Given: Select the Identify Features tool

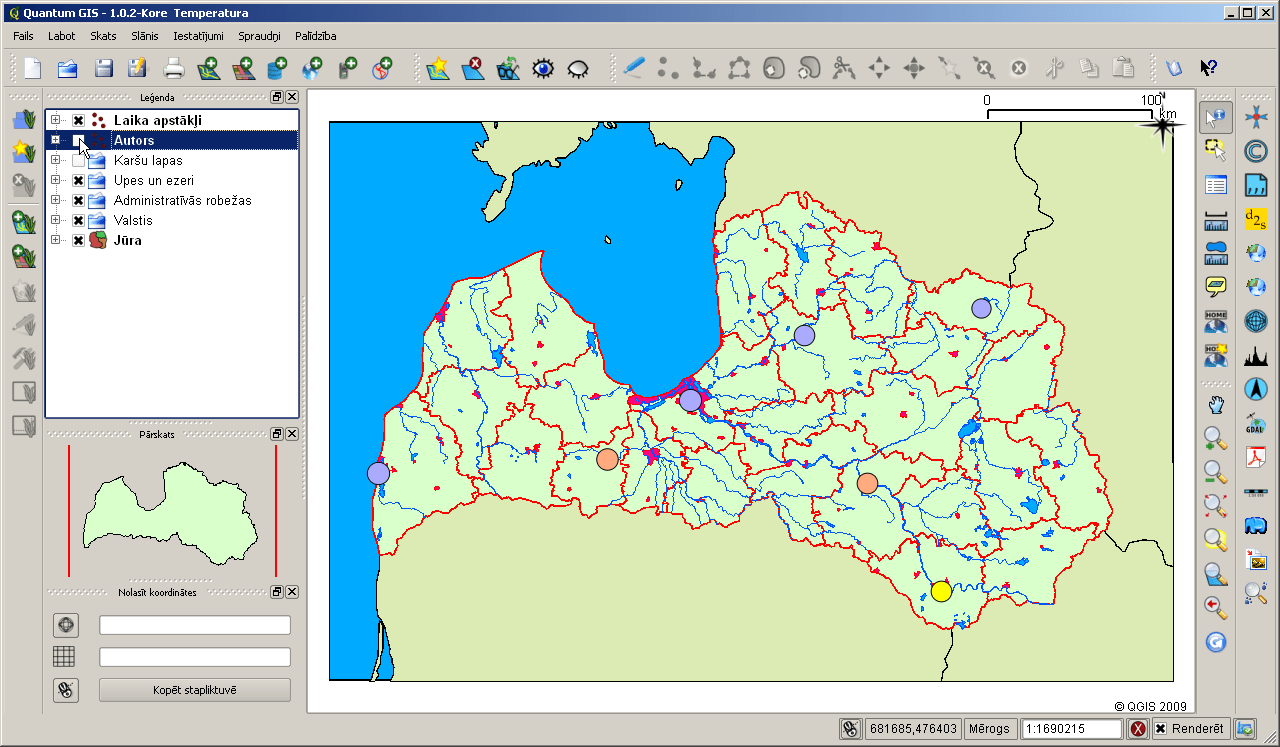Looking at the screenshot, I should [x=1216, y=118].
